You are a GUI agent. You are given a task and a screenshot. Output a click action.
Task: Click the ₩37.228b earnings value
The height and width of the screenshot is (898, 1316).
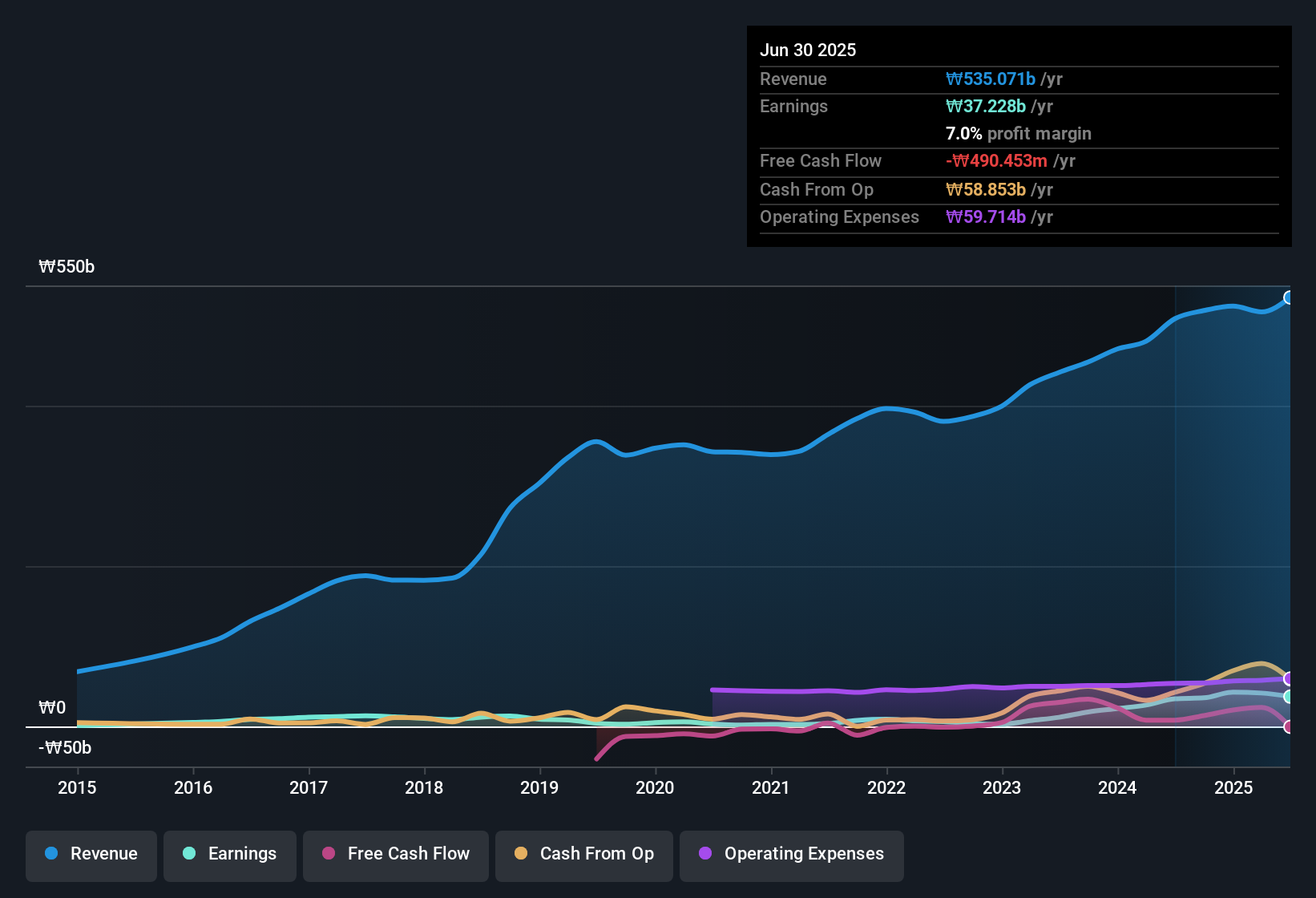tap(986, 107)
